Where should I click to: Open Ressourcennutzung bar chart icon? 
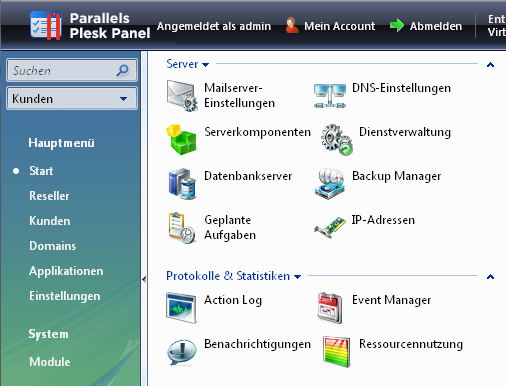pos(337,352)
